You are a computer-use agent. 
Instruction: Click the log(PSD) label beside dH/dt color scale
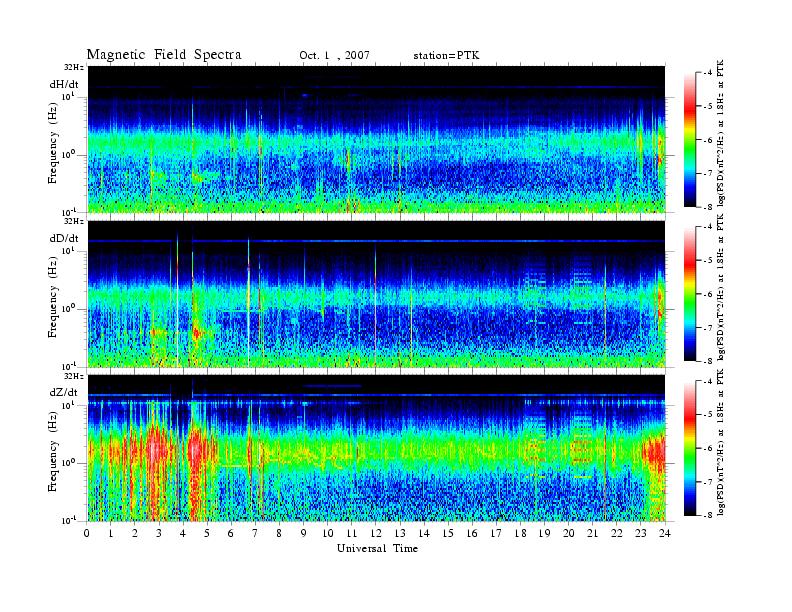click(x=721, y=134)
